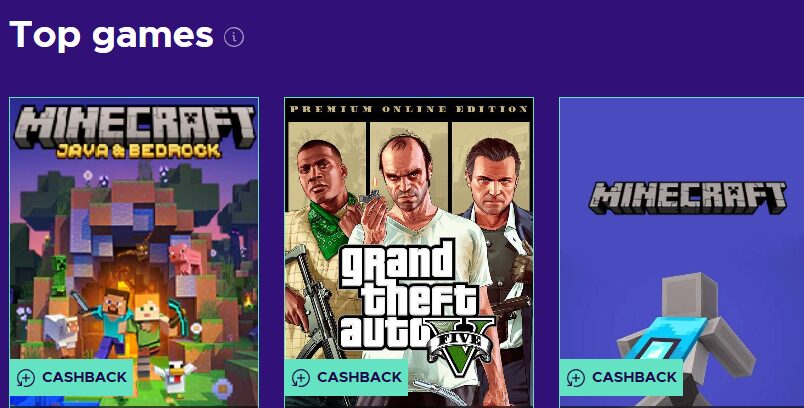Select the CASHBACK label on the blue Minecraft card

coord(634,377)
